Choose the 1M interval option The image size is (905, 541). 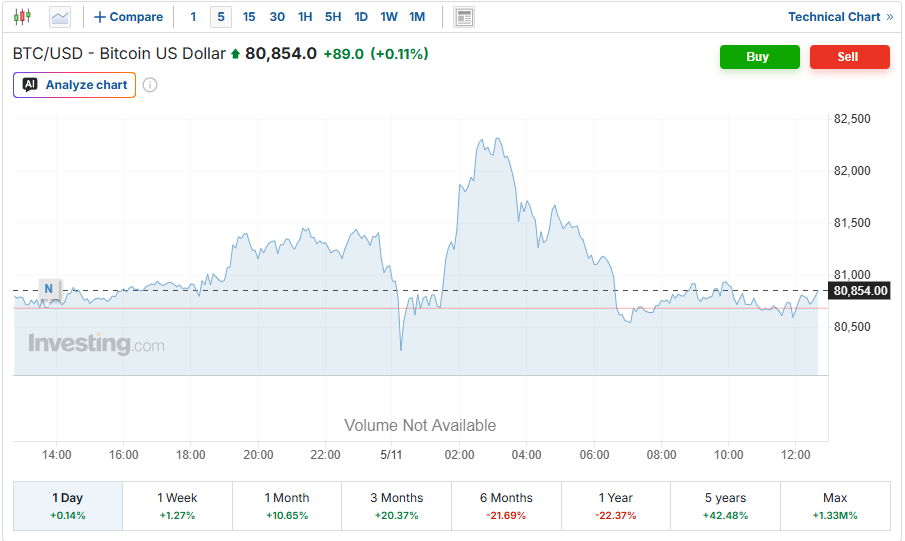point(417,17)
